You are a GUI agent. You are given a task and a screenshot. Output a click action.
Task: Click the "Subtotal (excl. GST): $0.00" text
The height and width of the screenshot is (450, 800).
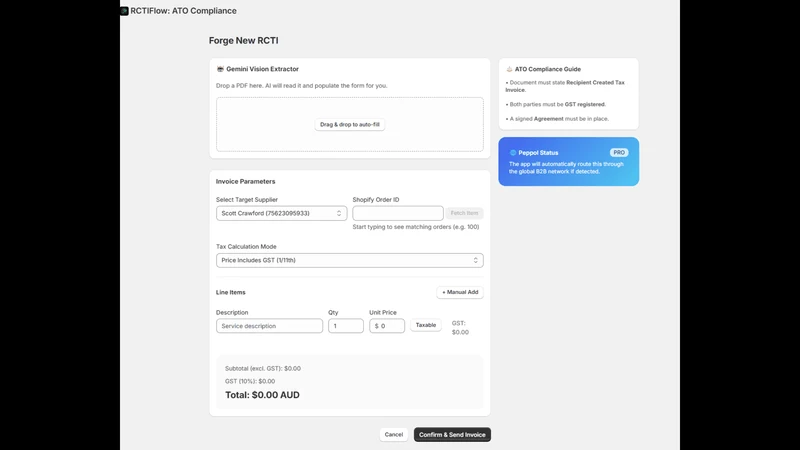point(263,368)
